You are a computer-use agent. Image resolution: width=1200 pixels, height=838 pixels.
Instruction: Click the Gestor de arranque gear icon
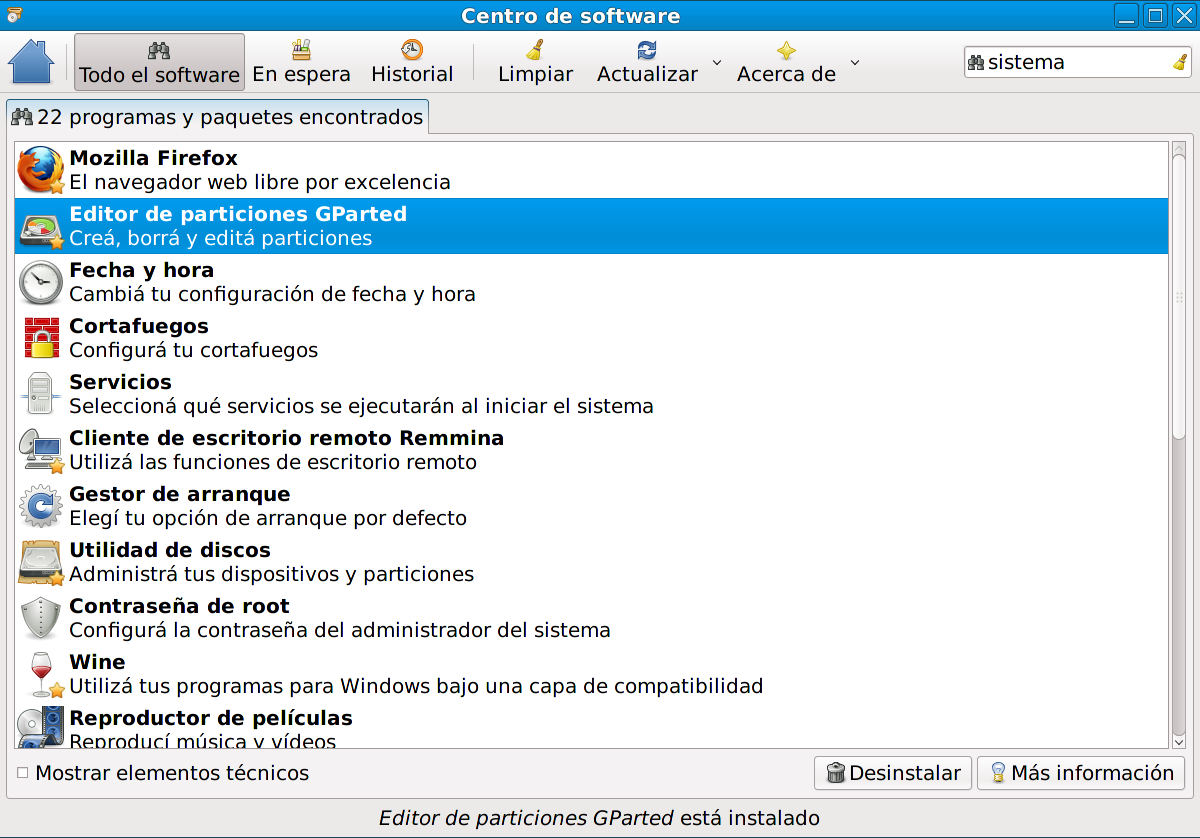41,506
